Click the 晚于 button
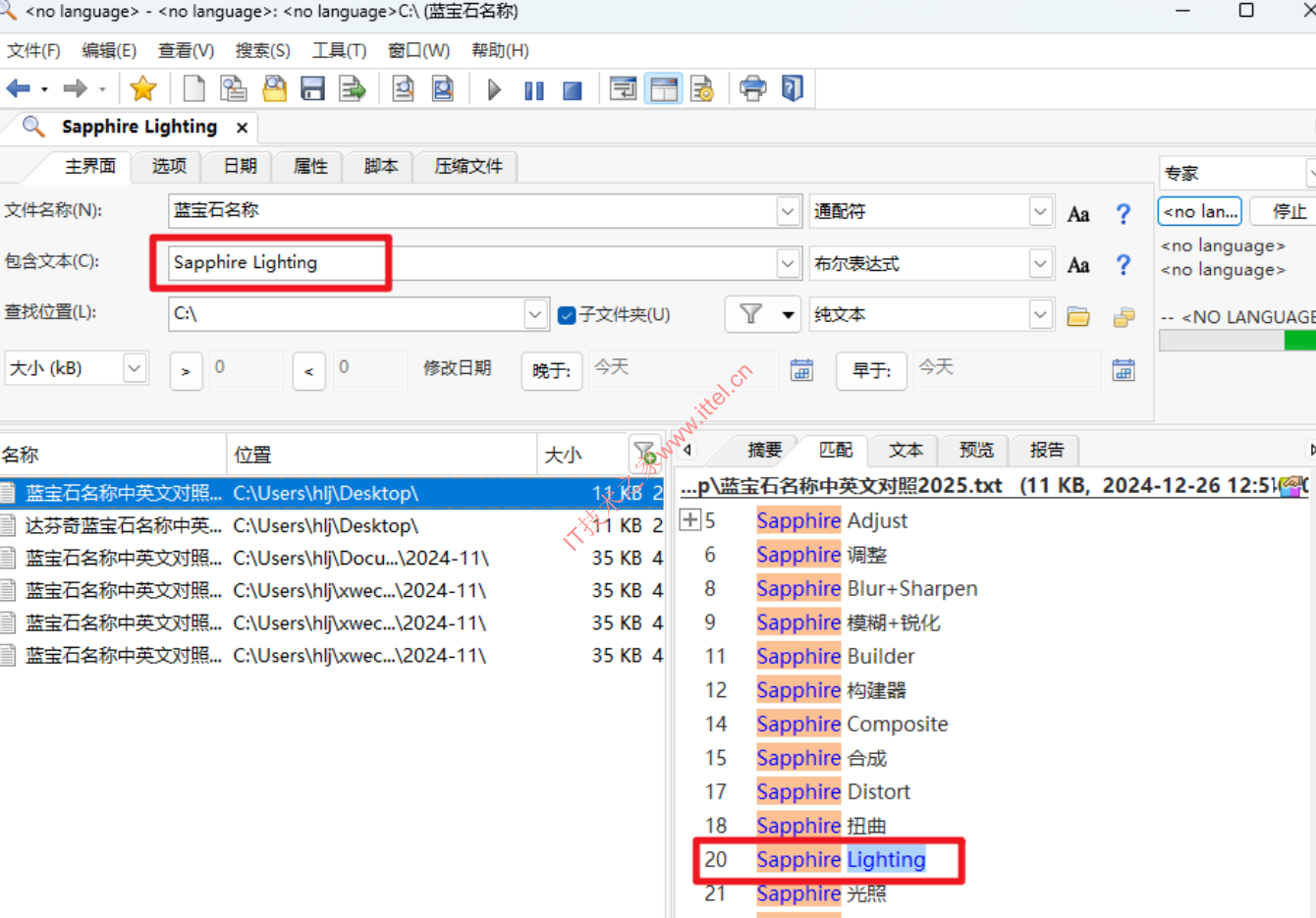1316x918 pixels. point(551,371)
